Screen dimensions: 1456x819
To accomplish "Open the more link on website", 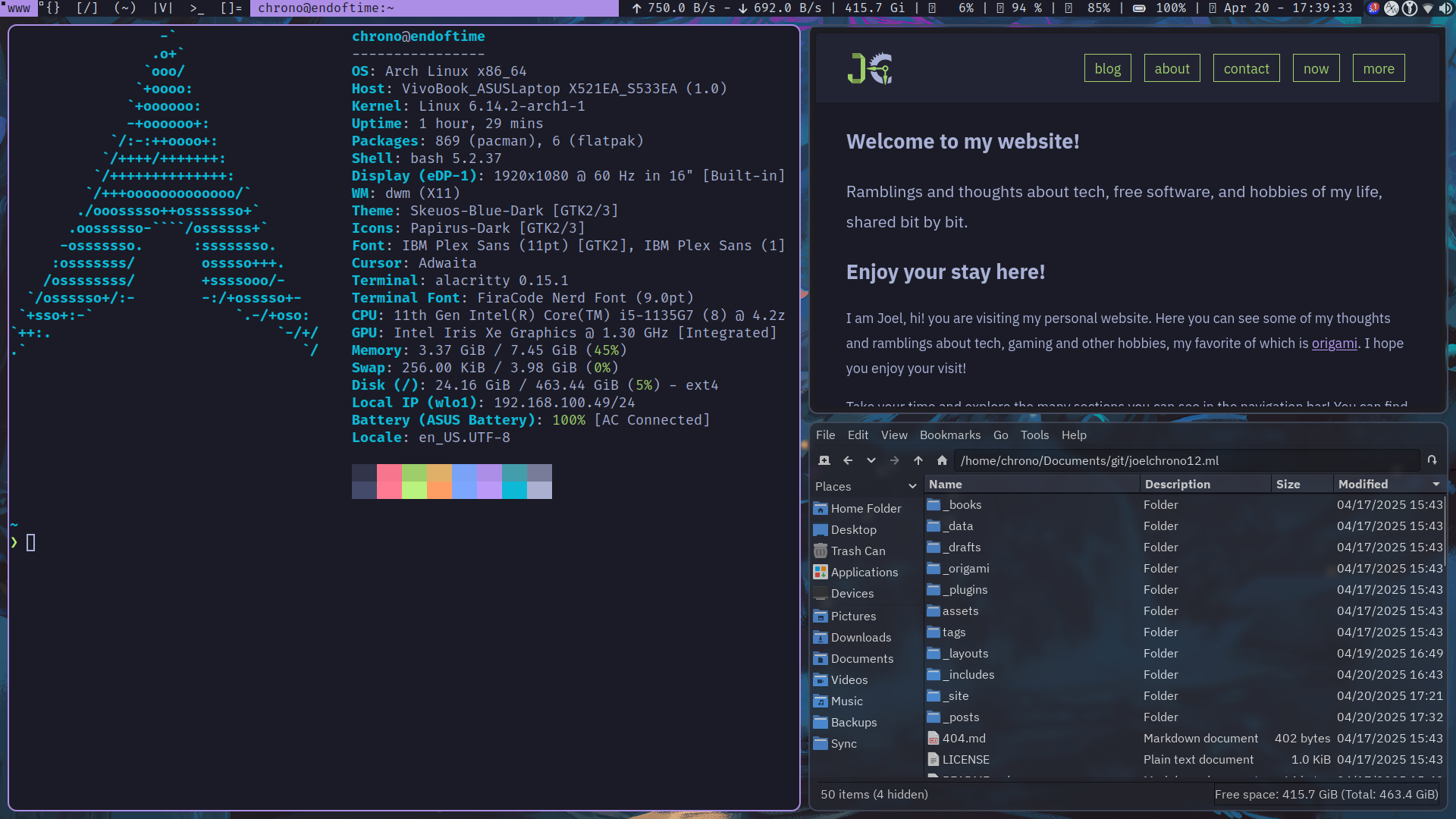I will tap(1378, 68).
